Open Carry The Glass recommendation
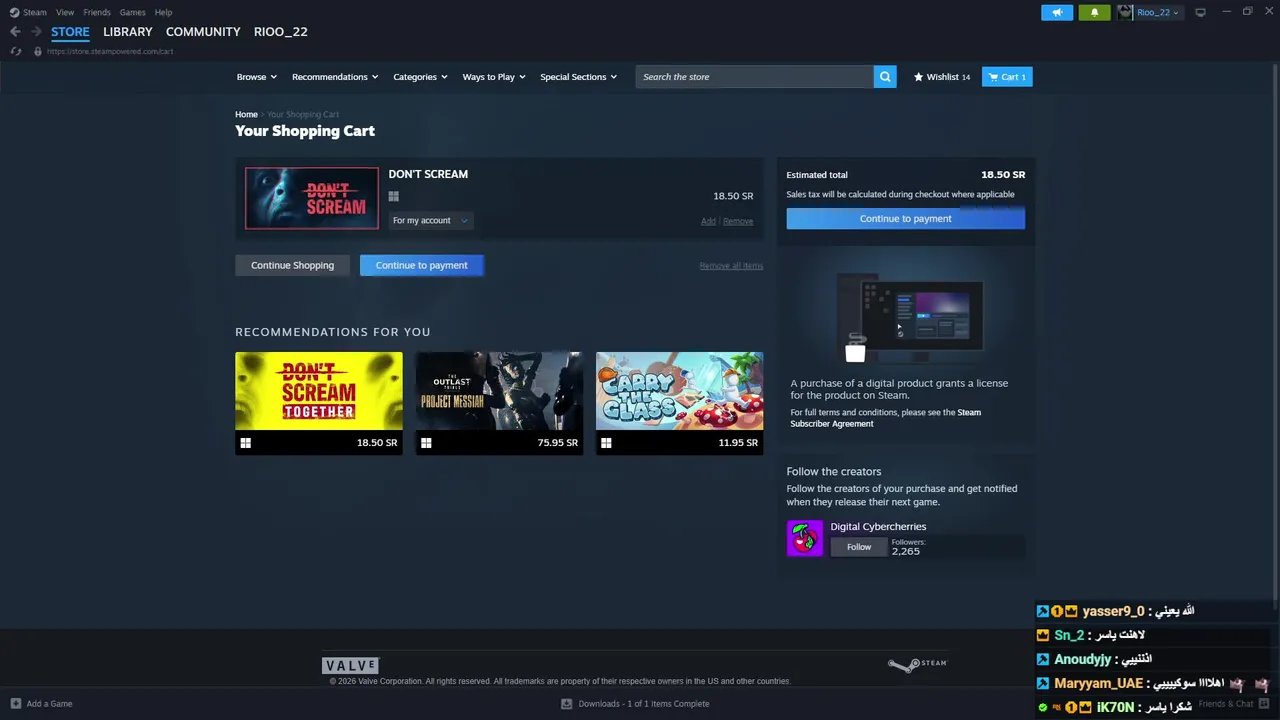 click(x=679, y=403)
